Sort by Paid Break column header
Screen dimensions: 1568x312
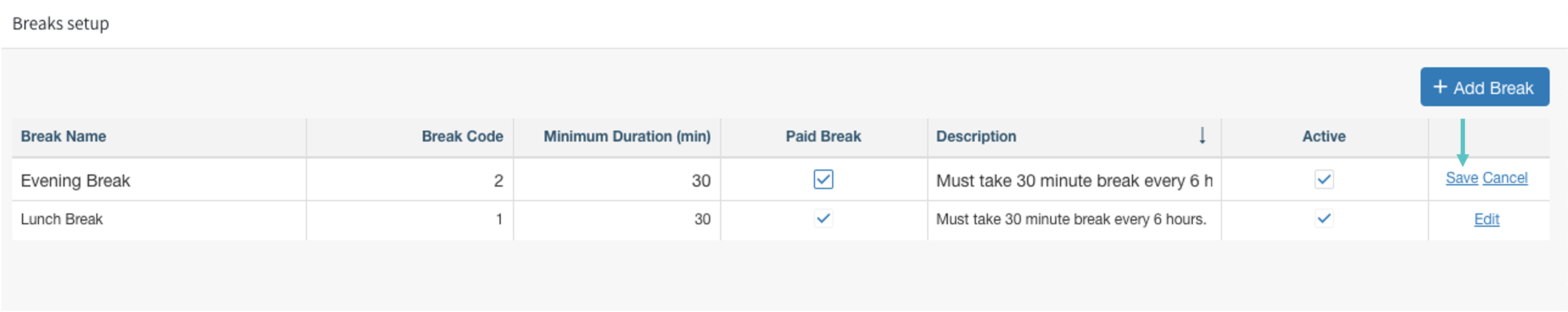tap(823, 136)
